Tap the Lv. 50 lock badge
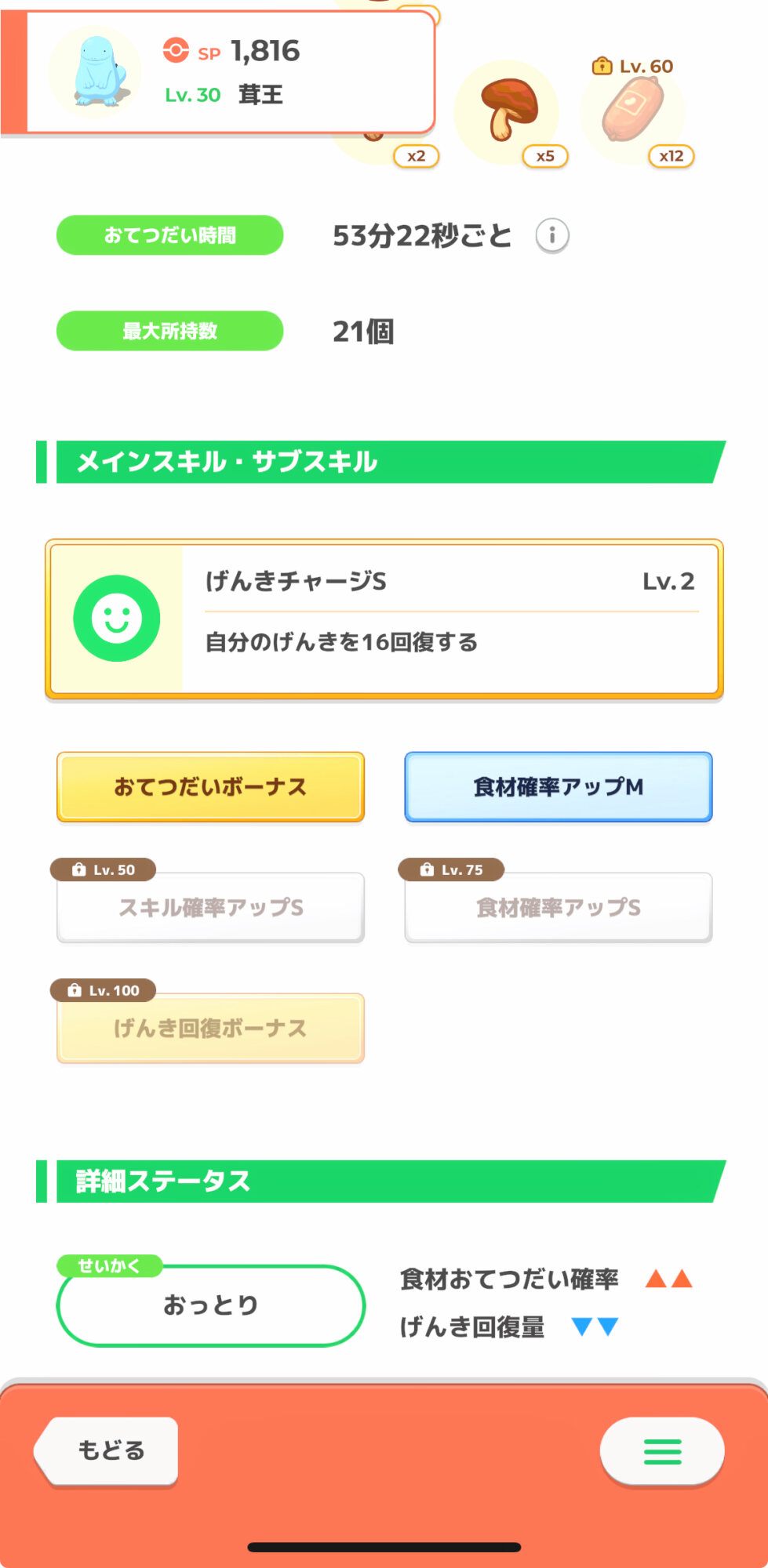The width and height of the screenshot is (768, 1568). (x=104, y=869)
